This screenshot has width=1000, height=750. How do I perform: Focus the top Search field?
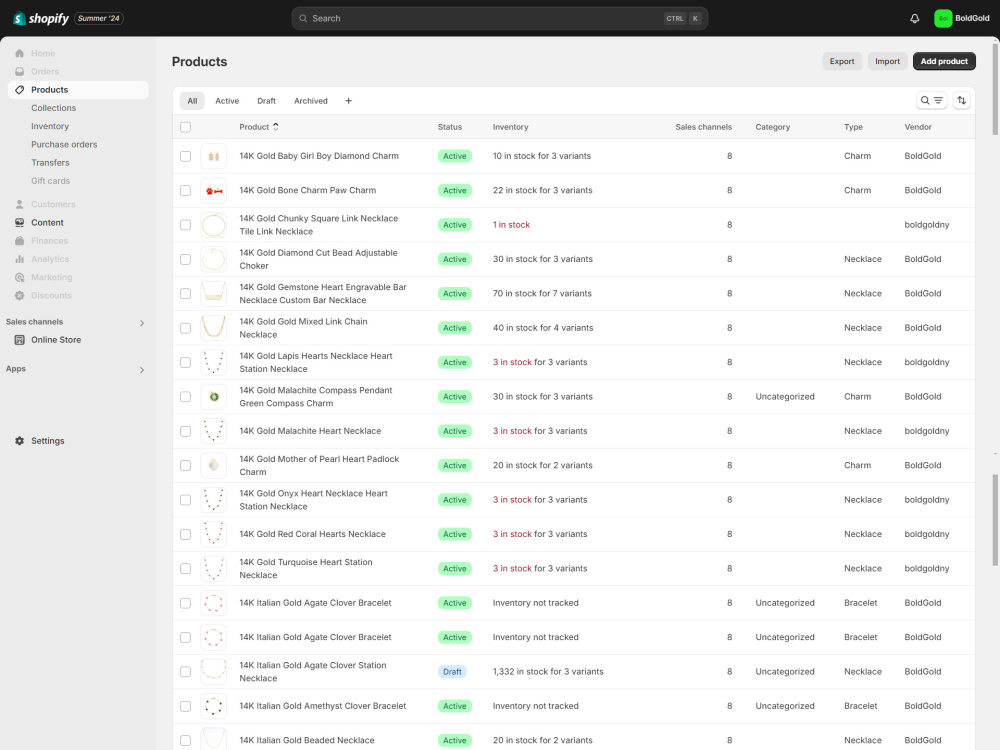(499, 18)
